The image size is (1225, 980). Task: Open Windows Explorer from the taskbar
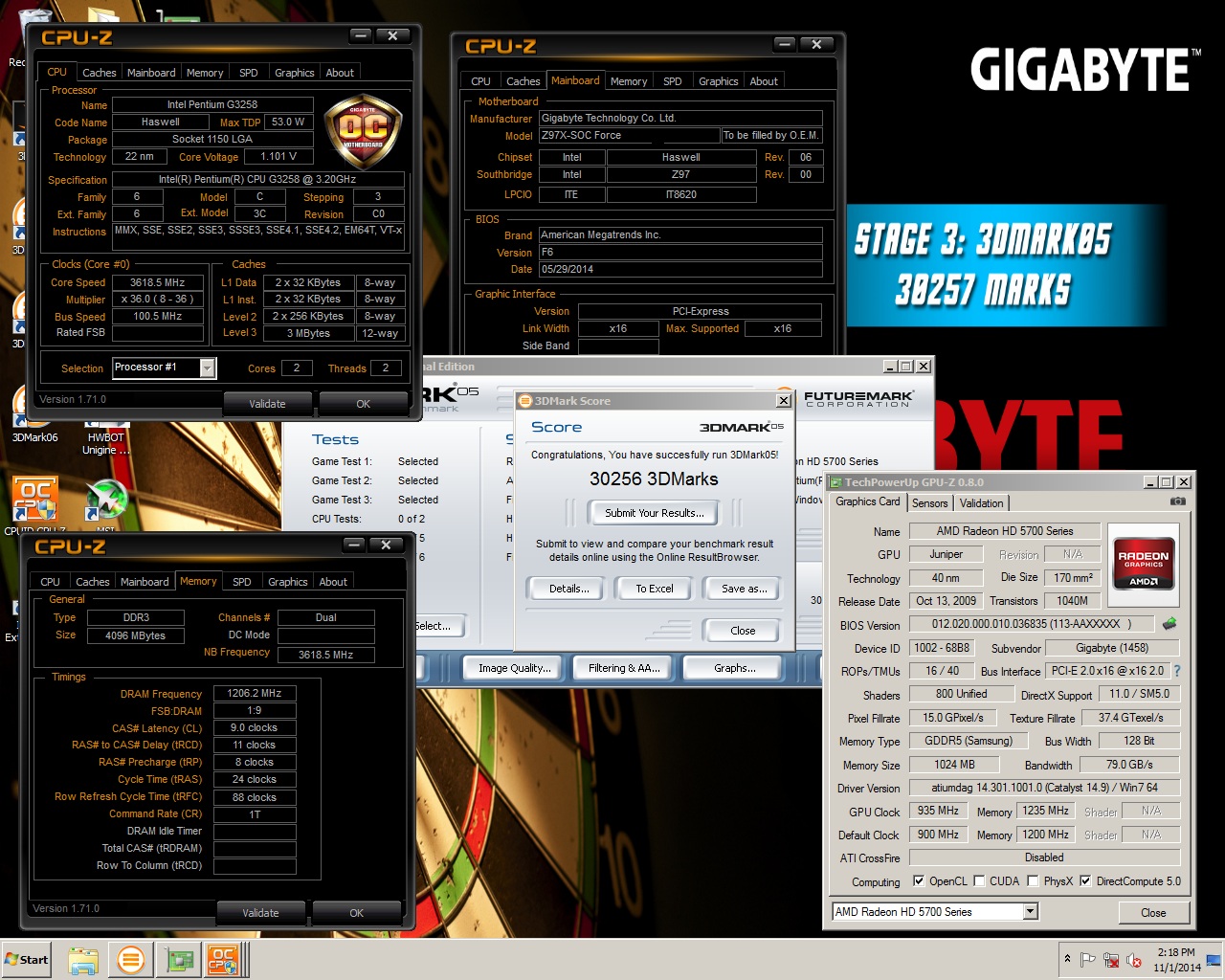[83, 959]
